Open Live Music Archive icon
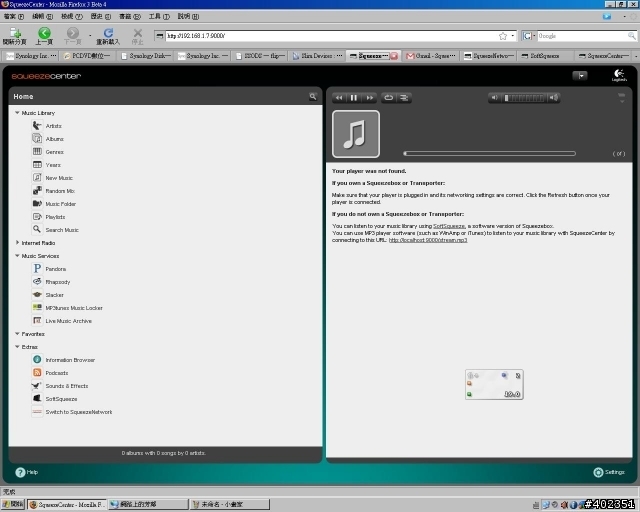Image resolution: width=640 pixels, height=512 pixels. point(37,321)
